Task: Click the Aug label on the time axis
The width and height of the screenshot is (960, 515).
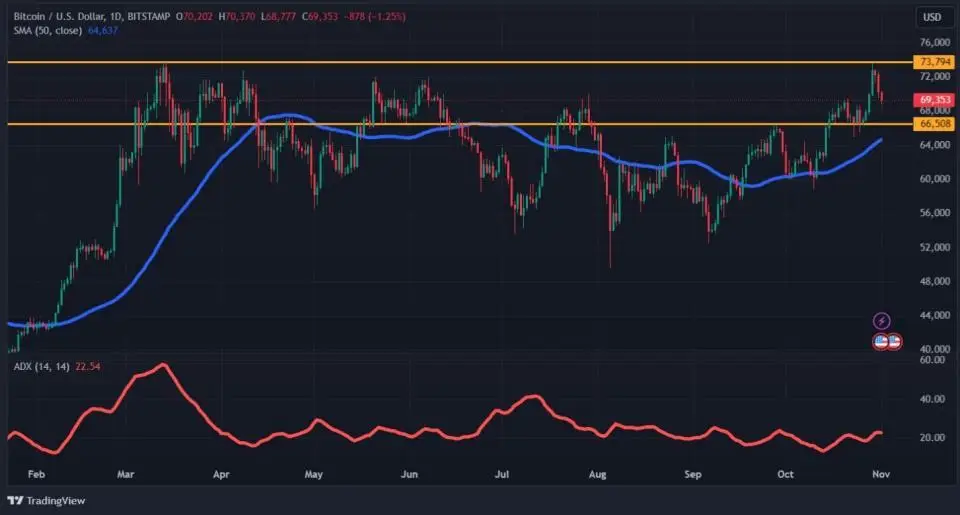Action: [598, 473]
